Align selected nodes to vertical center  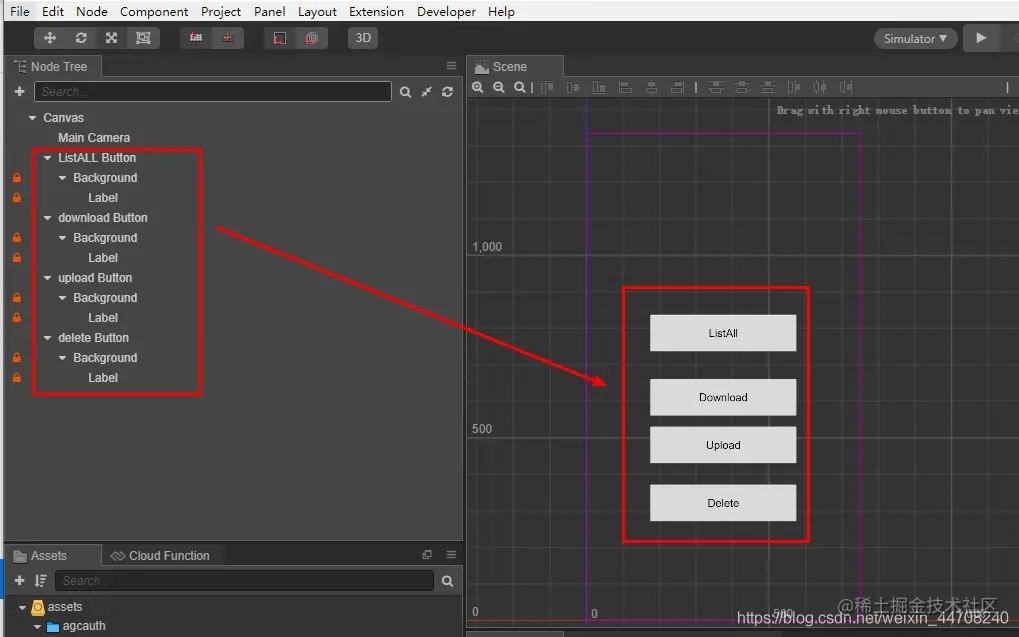point(573,87)
